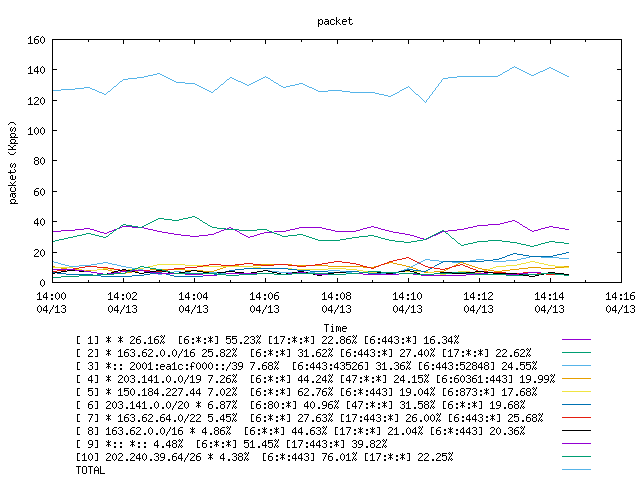The image size is (640, 480).
Task: Click the x-axis time label 14:06
Action: coord(264,296)
